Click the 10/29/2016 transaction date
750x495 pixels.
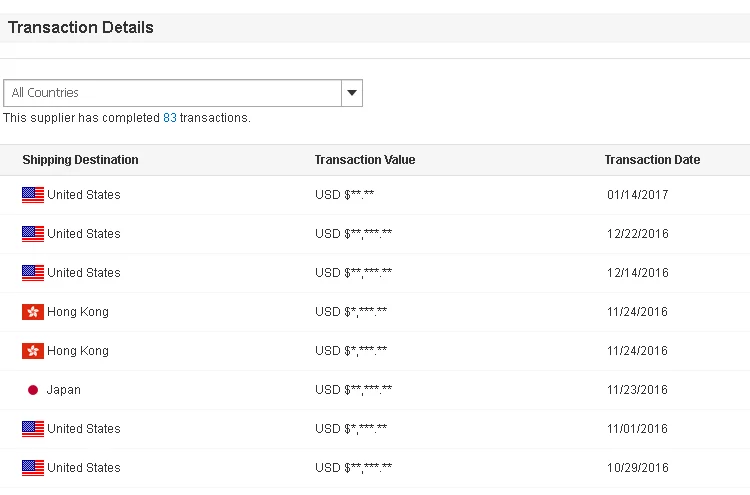coord(637,468)
